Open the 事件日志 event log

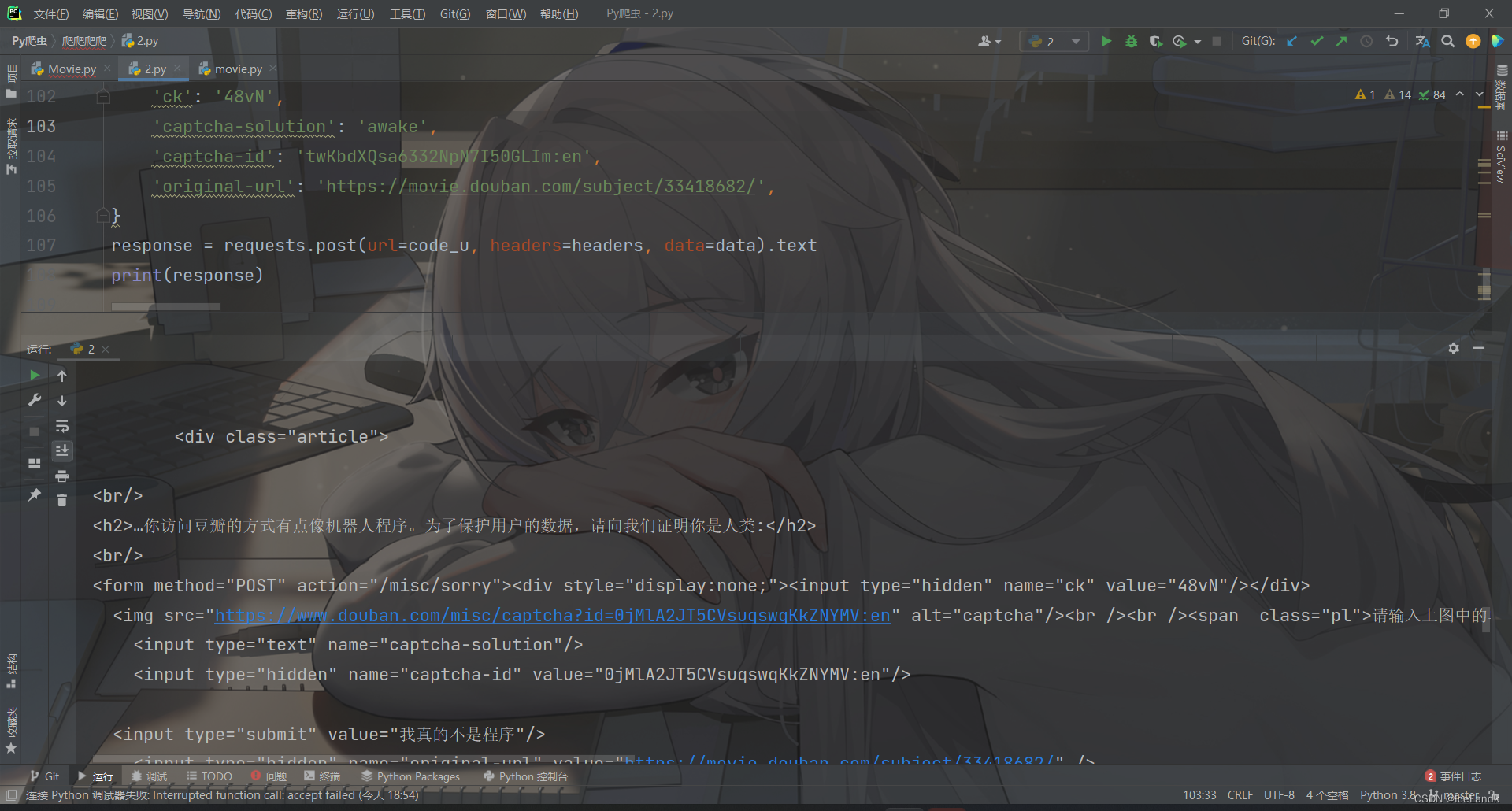1453,776
